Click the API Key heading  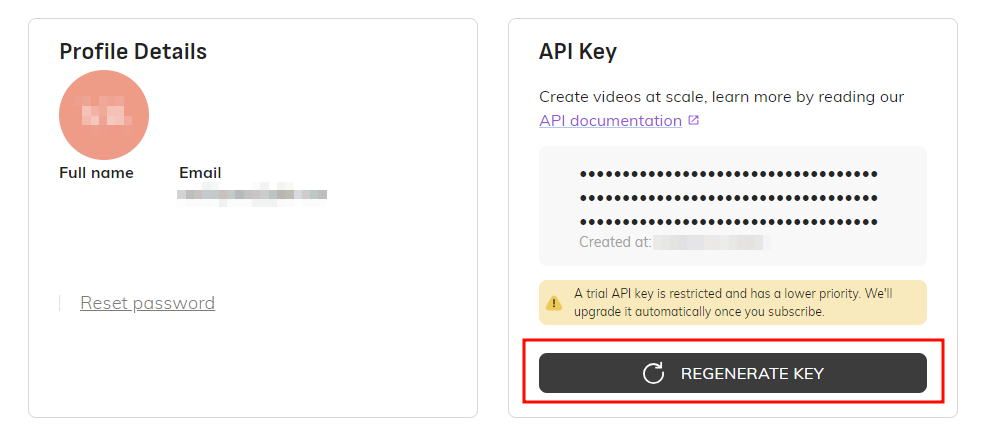(578, 51)
